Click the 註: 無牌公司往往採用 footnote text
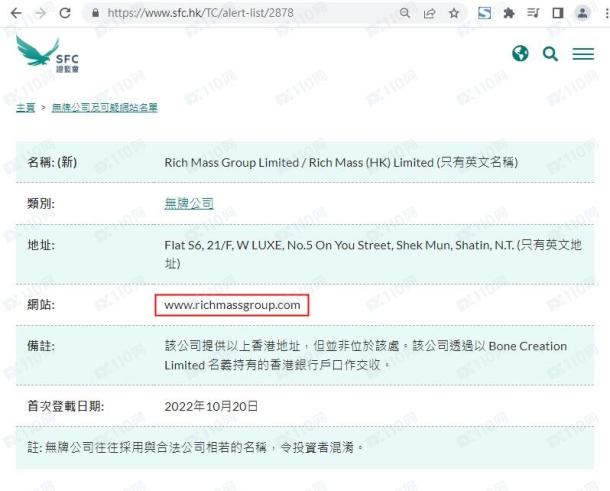Screen dimensions: 610x491 195,448
